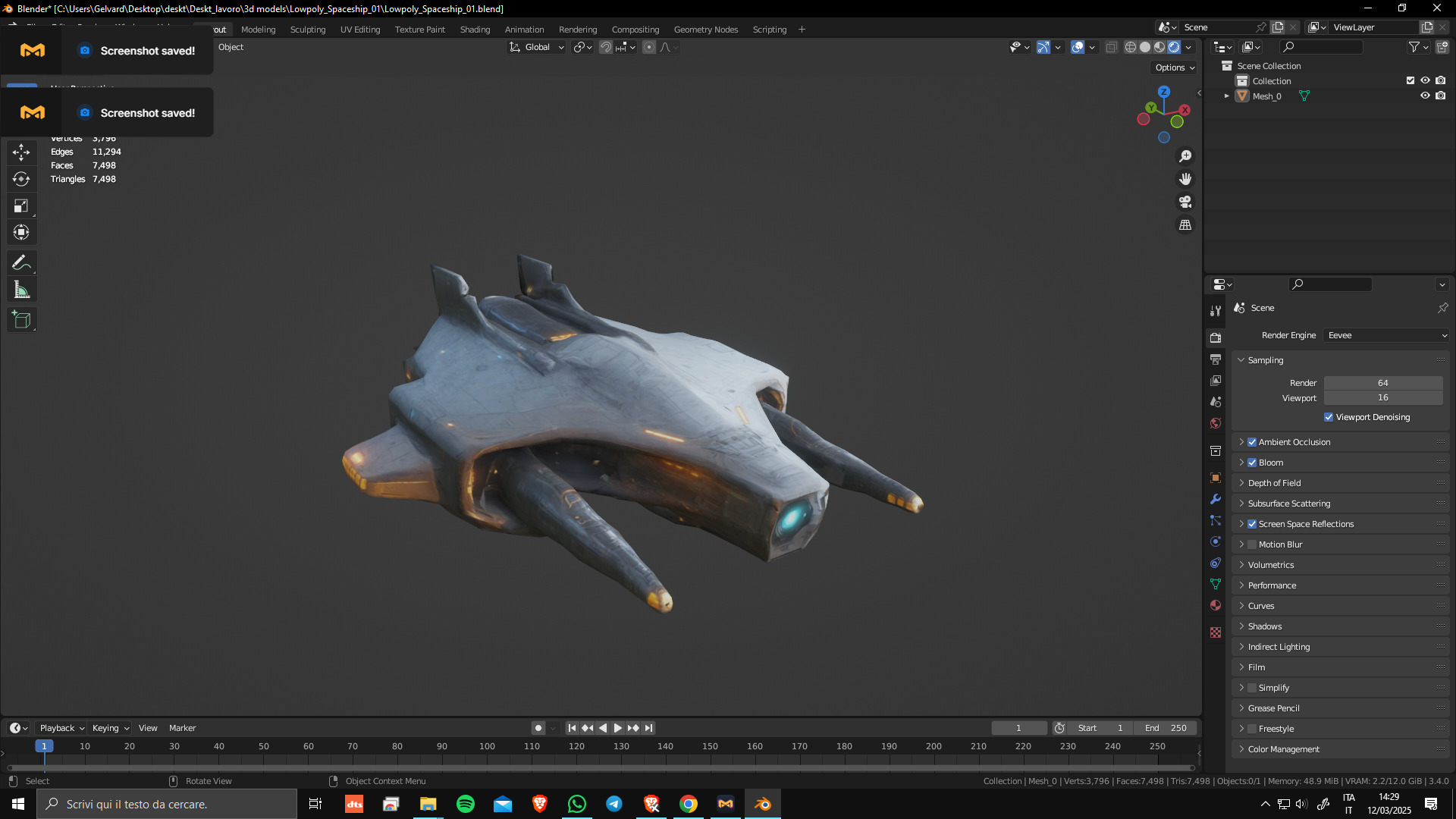
Task: Select the Move tool in the viewport toolbar
Action: (x=21, y=152)
